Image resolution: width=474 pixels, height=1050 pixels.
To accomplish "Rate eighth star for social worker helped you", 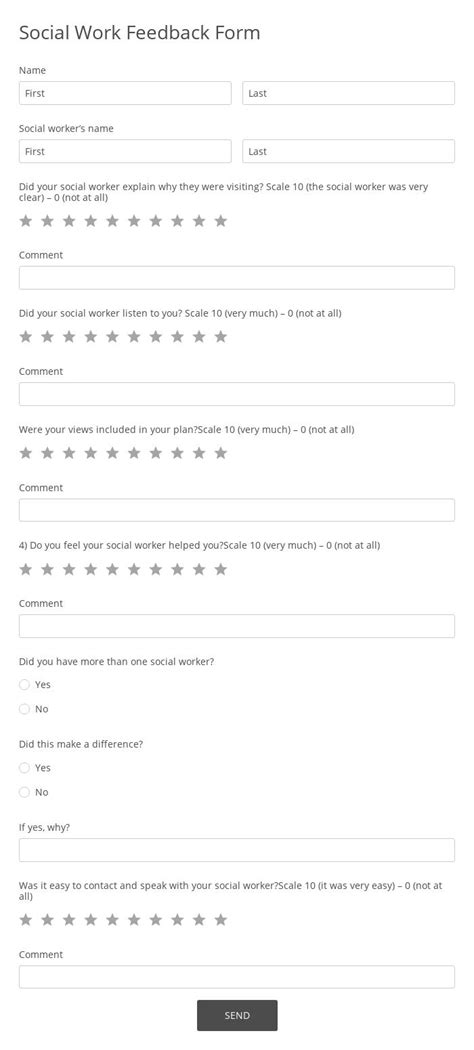I will [177, 569].
